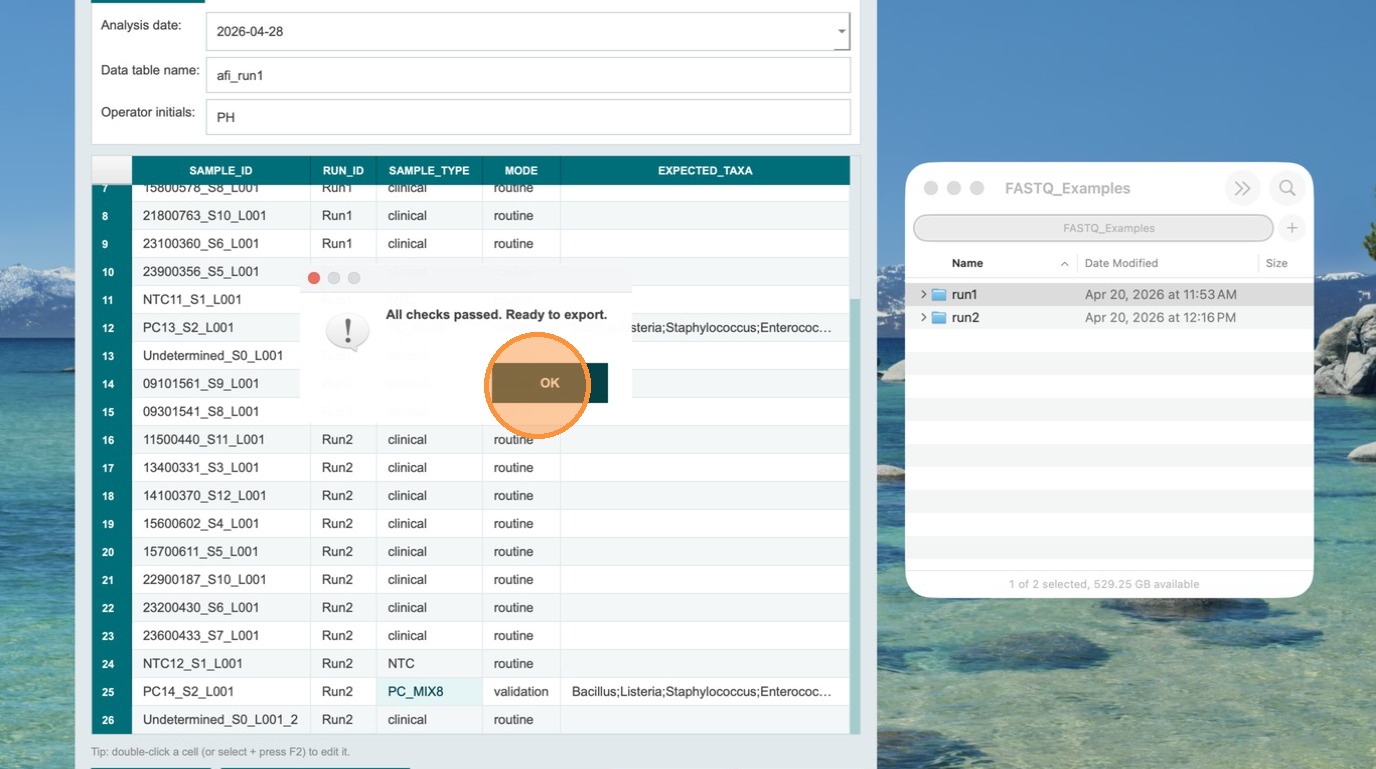Screen dimensions: 1376x769
Task: Select row header number 20
Action: pos(111,552)
